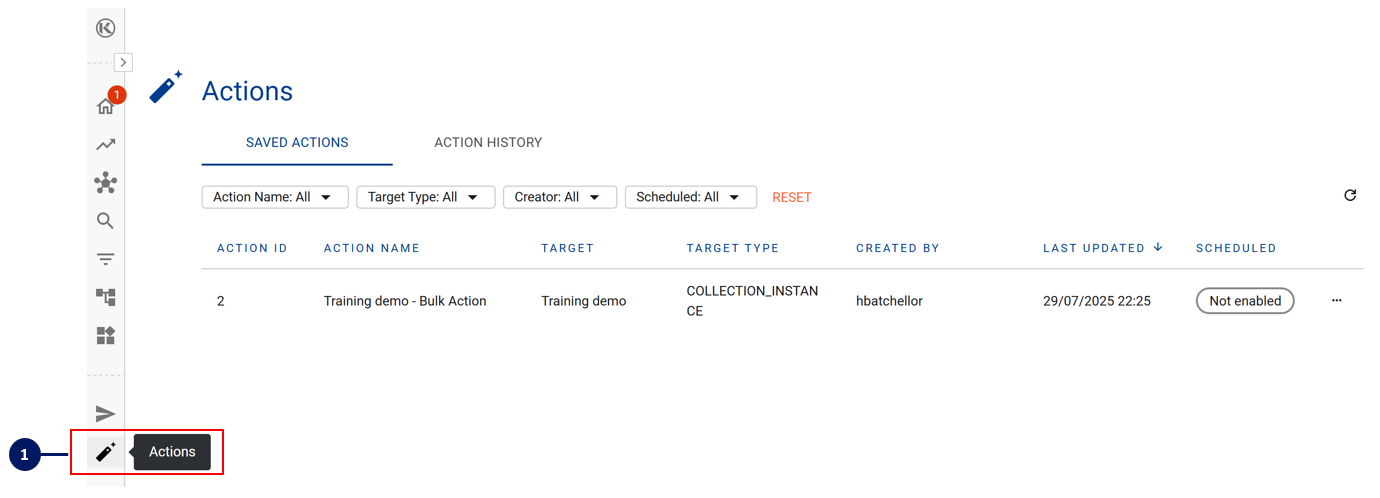Viewport: 1380px width, 498px height.
Task: Open the widgets dashboard icon in sidebar
Action: 105,335
